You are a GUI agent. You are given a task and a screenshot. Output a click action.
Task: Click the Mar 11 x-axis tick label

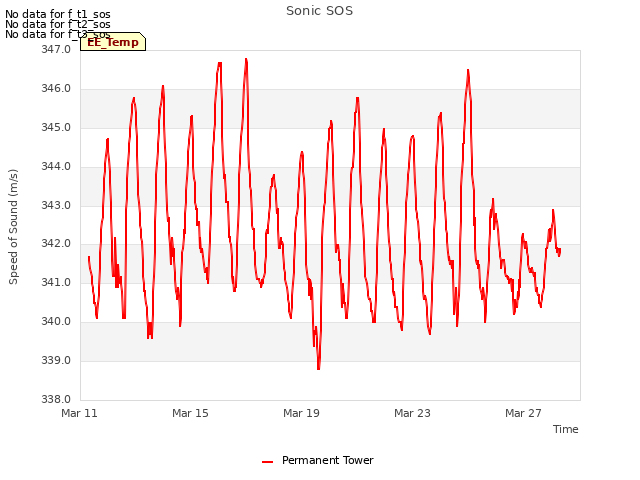coord(79,413)
